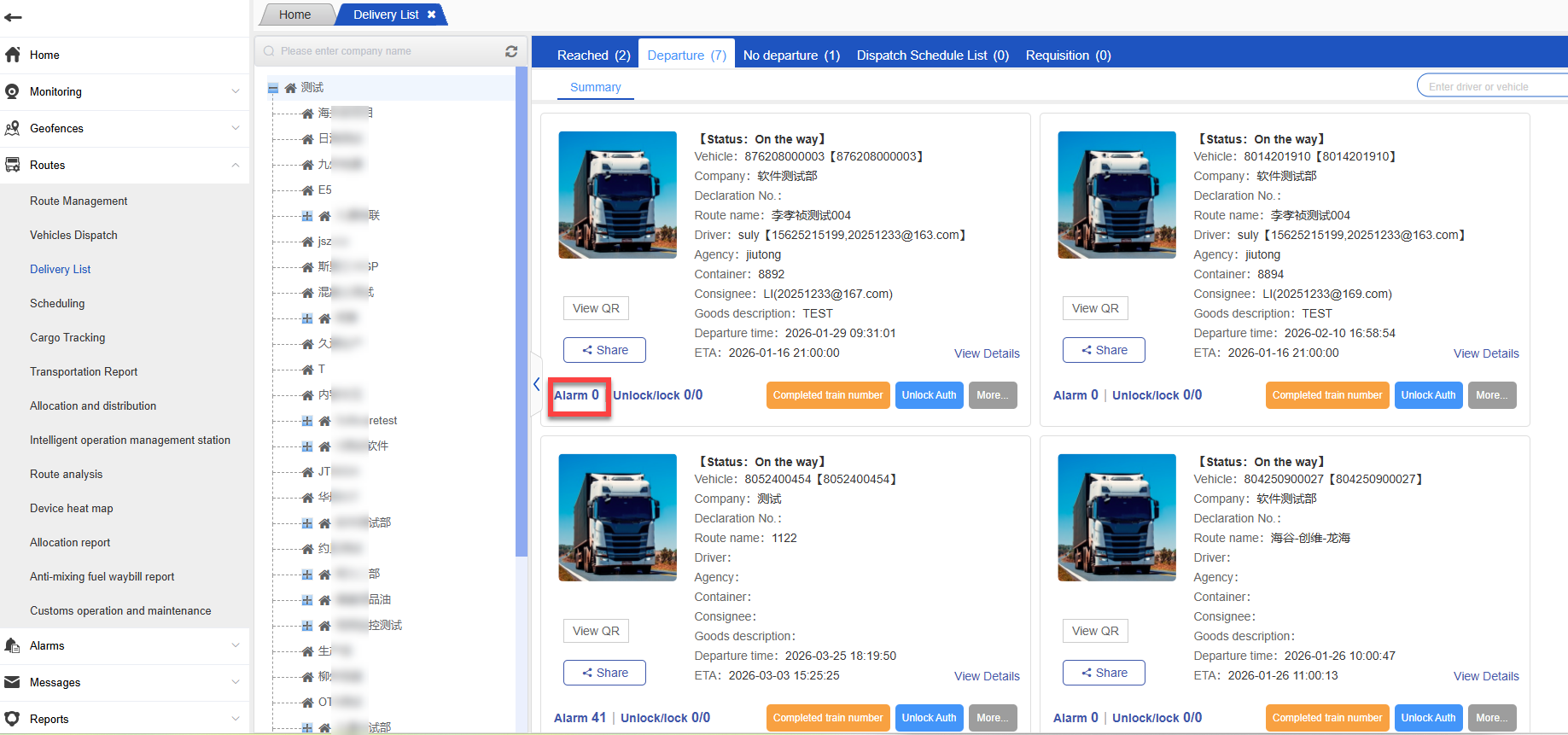Open View Details for vehicle 876208000003

coord(987,353)
